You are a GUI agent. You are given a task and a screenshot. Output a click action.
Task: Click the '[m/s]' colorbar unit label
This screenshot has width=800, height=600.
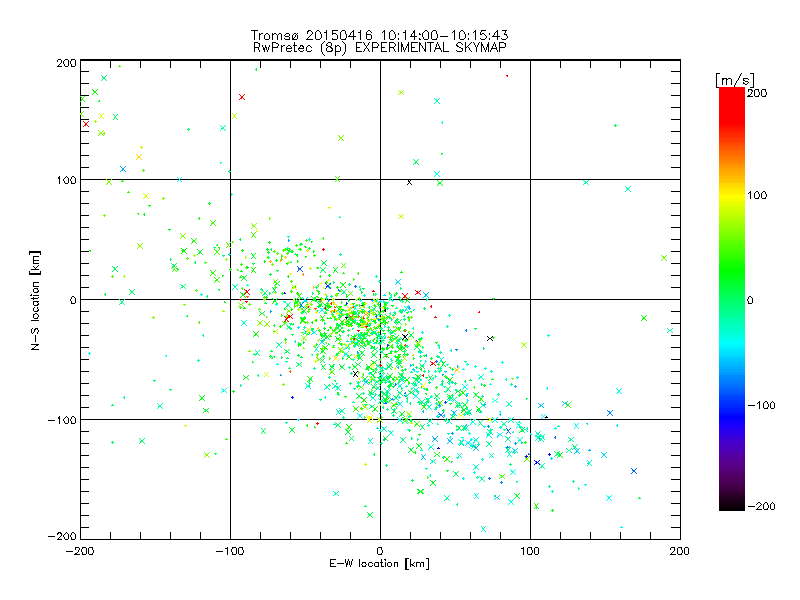[x=735, y=80]
